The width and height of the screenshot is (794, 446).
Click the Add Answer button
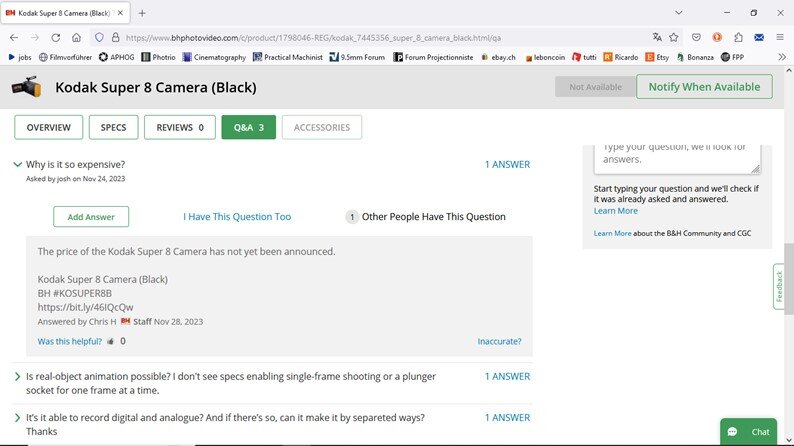[91, 217]
